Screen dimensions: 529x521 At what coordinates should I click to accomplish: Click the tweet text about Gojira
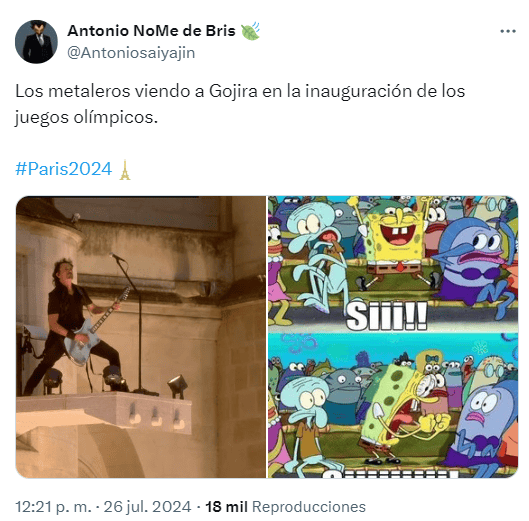click(x=240, y=104)
